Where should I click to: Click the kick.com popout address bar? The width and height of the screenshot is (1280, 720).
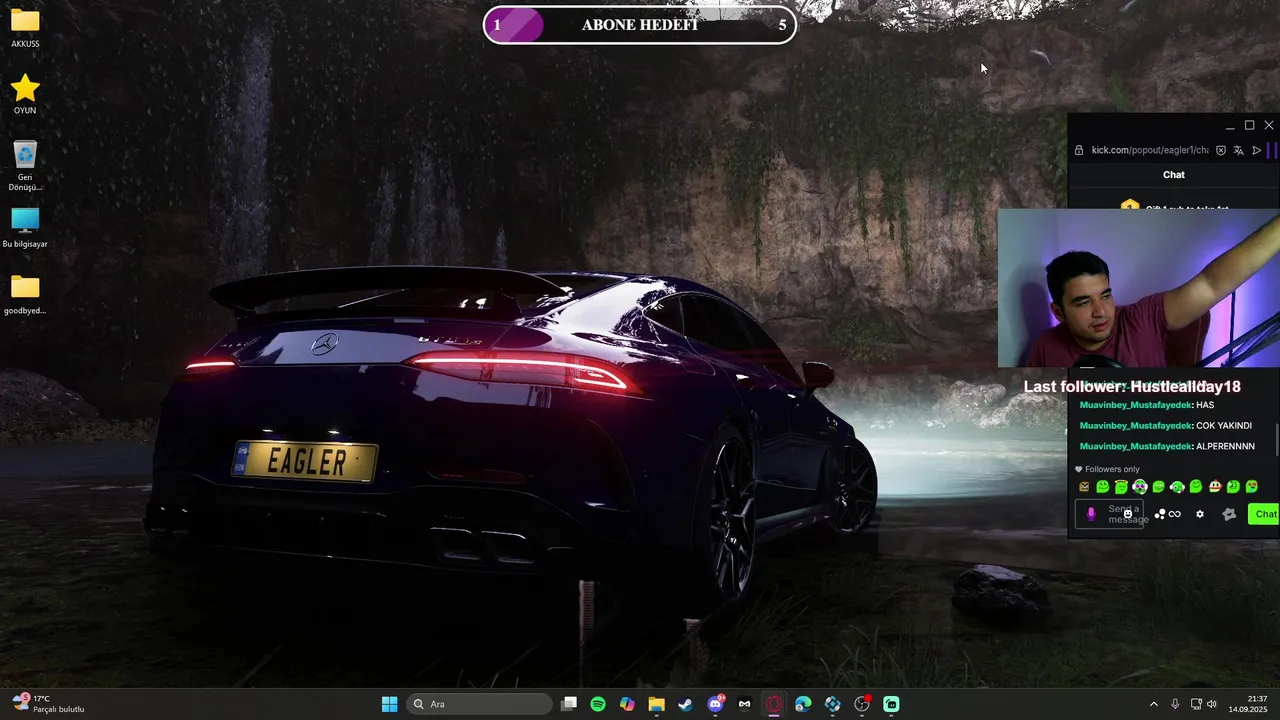1150,150
